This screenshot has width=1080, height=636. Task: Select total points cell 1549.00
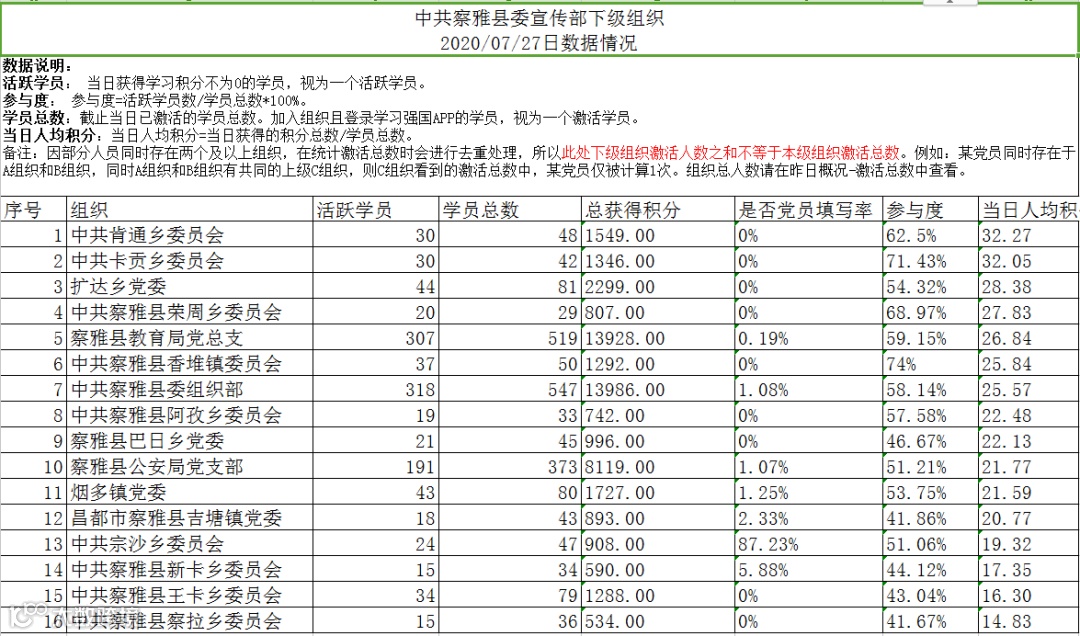[x=658, y=236]
